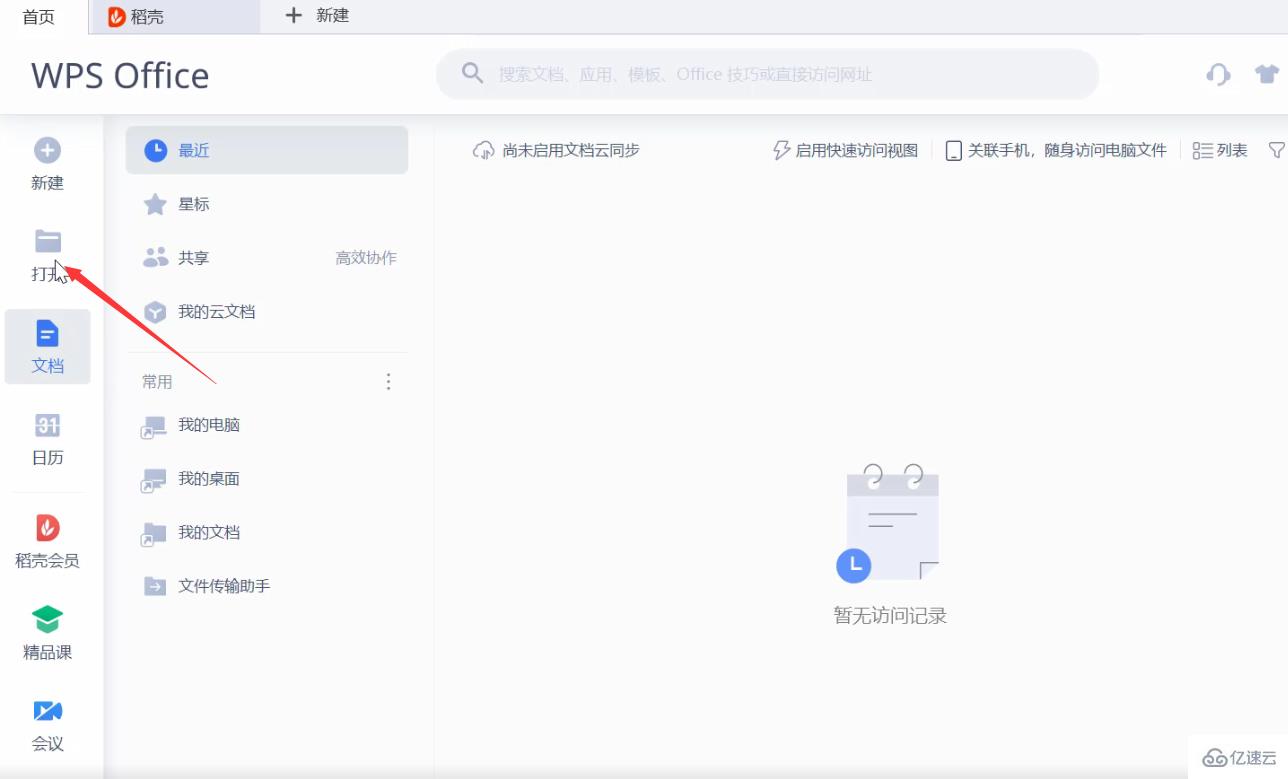Click the 新建 plus tab button

[317, 16]
